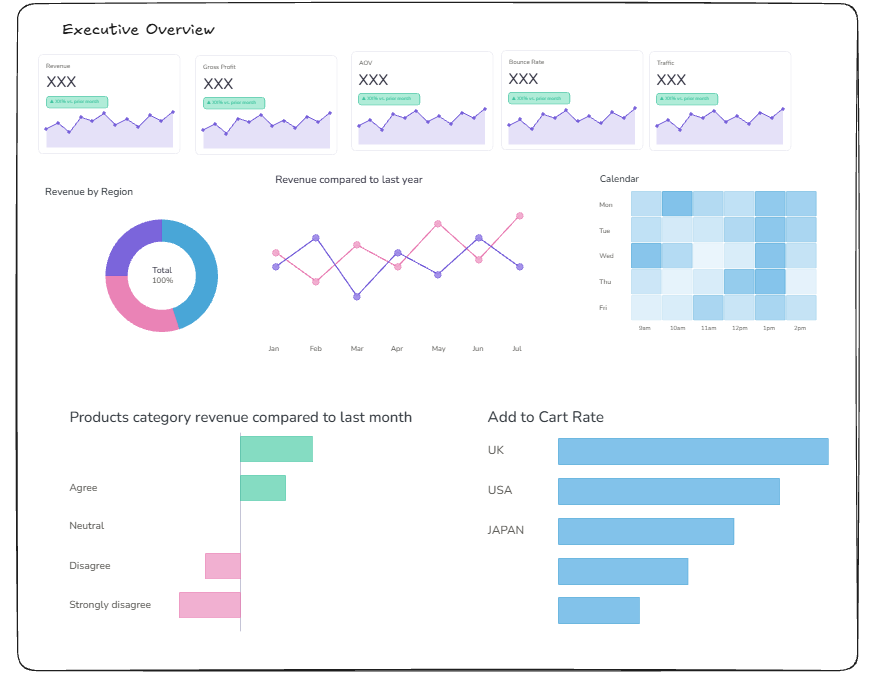The height and width of the screenshot is (685, 890).
Task: Click the Revenue by Region title
Action: 89,192
